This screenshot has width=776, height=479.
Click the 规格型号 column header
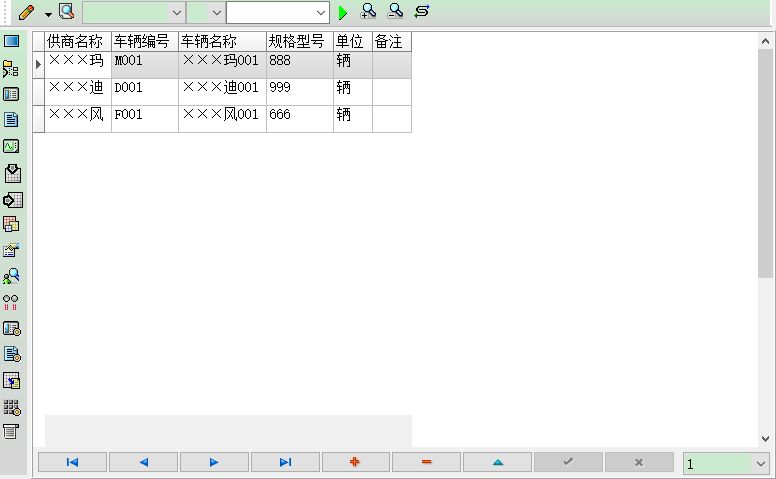pos(300,42)
